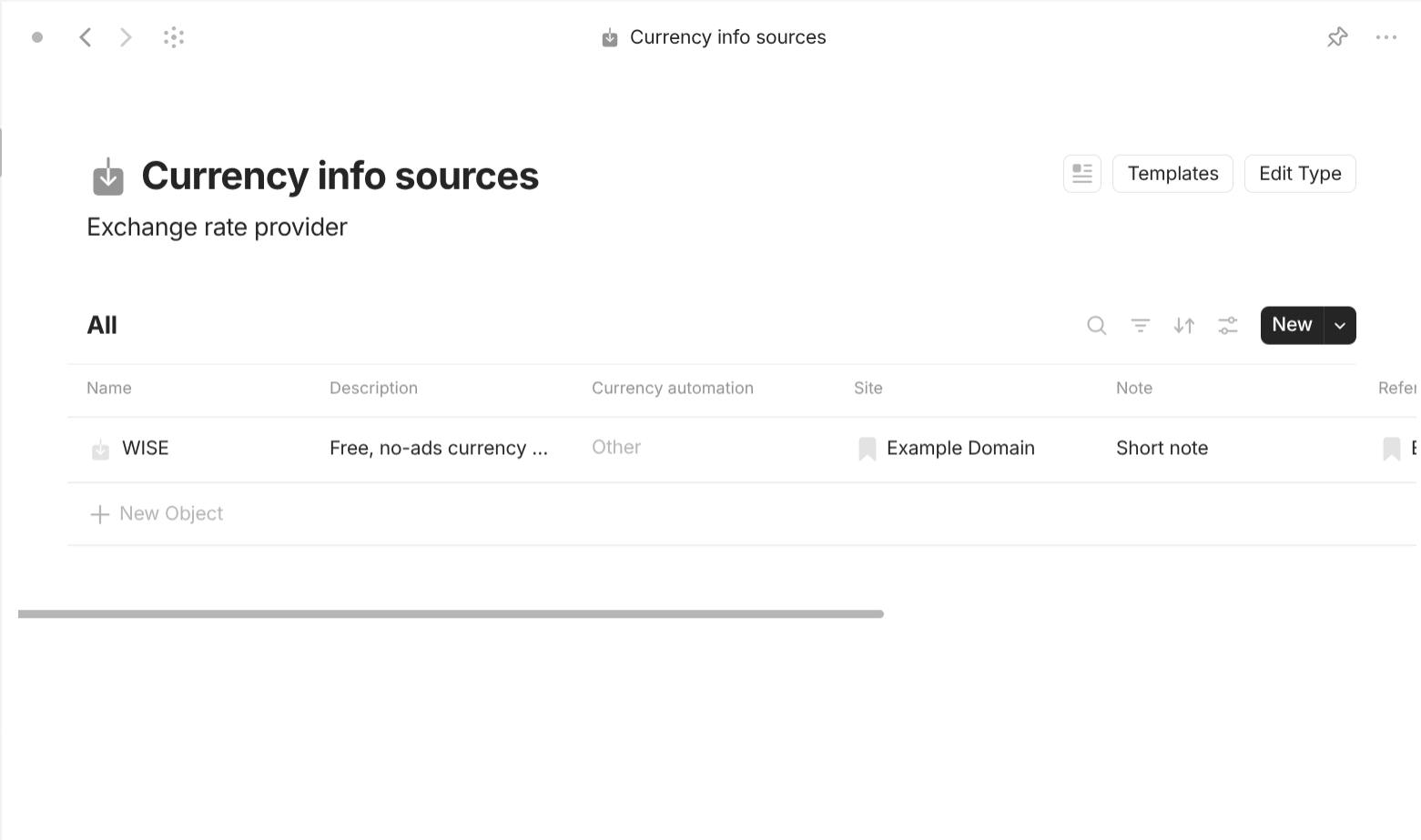Select the Short note cell in the Note column
Image resolution: width=1421 pixels, height=840 pixels.
click(1162, 448)
